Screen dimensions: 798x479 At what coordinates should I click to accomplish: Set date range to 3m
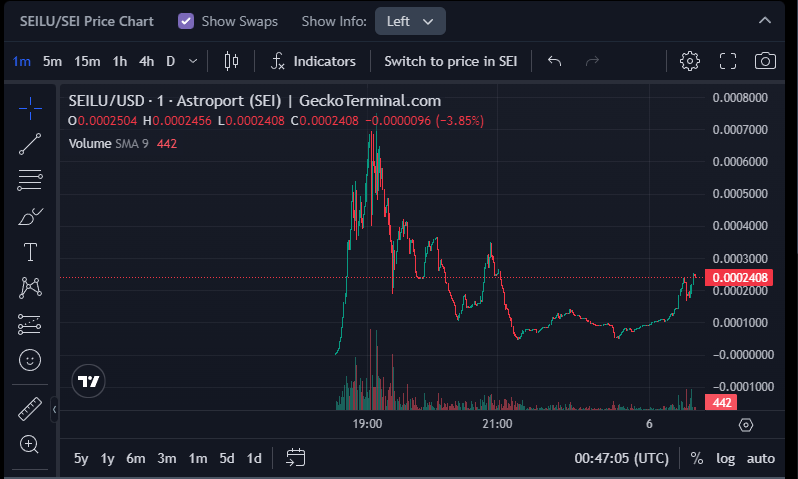click(166, 458)
